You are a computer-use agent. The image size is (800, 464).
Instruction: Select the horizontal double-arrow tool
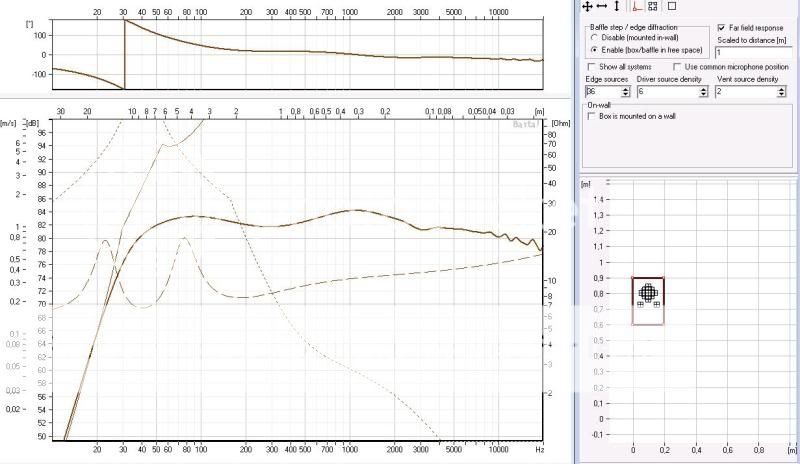(x=601, y=6)
